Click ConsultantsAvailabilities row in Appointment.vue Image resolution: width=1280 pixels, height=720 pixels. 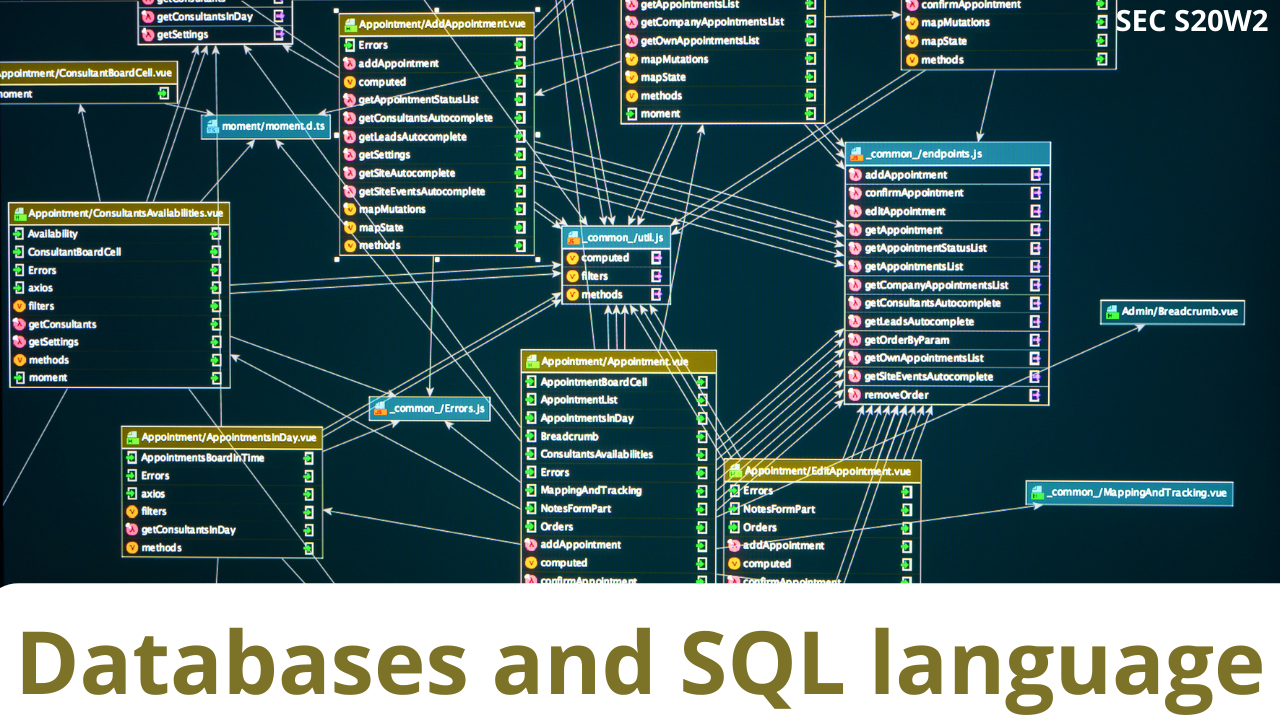point(618,454)
